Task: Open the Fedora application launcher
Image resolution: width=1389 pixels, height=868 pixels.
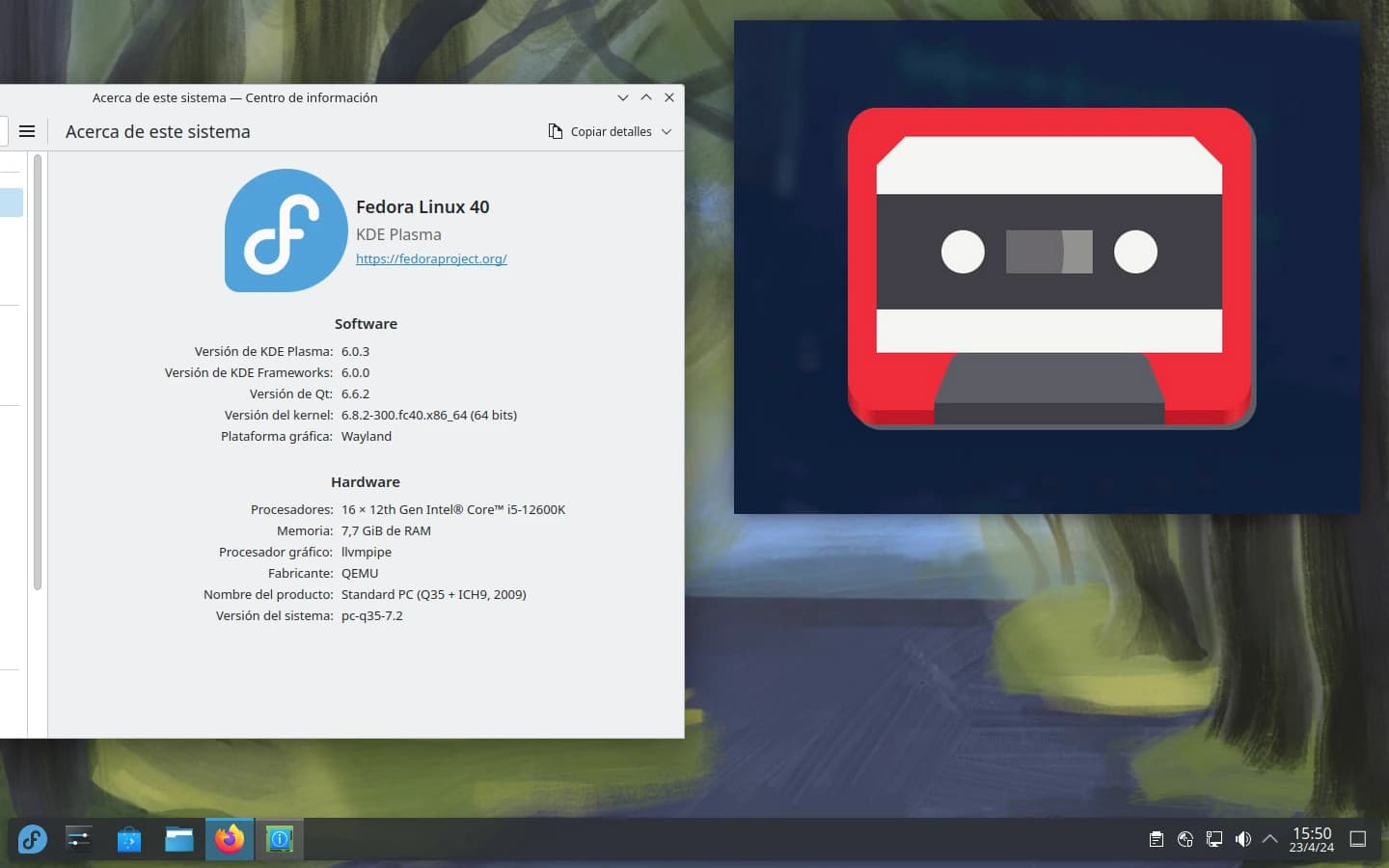Action: [x=32, y=839]
